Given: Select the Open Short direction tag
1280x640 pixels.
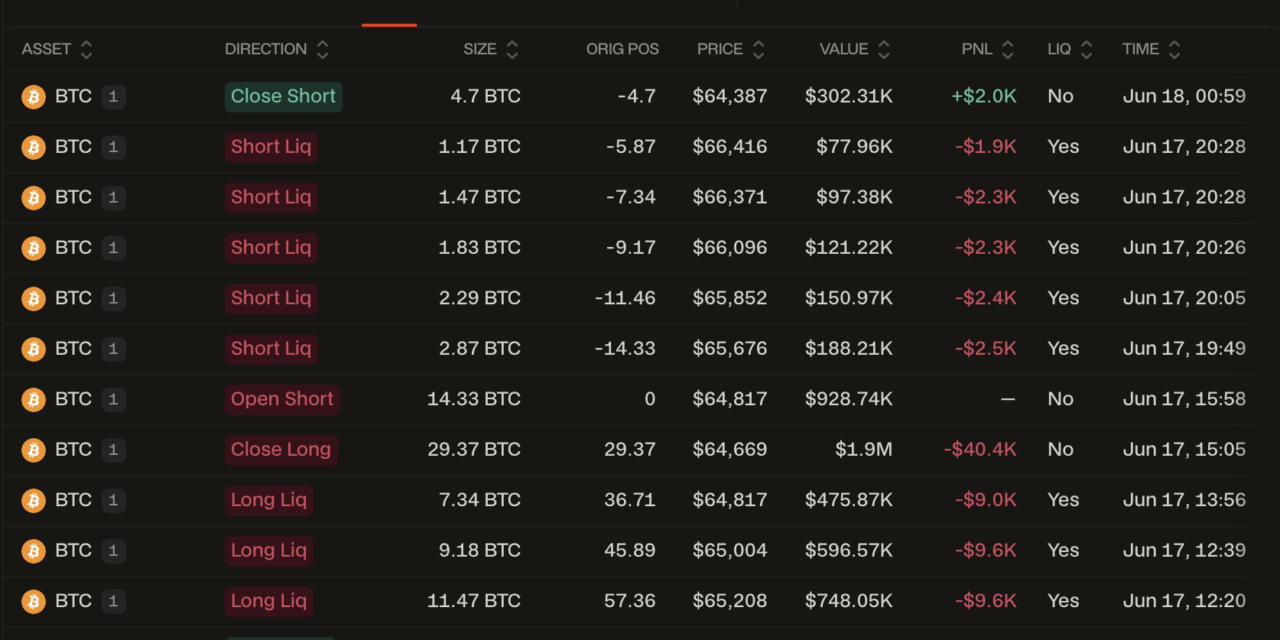Looking at the screenshot, I should [282, 400].
